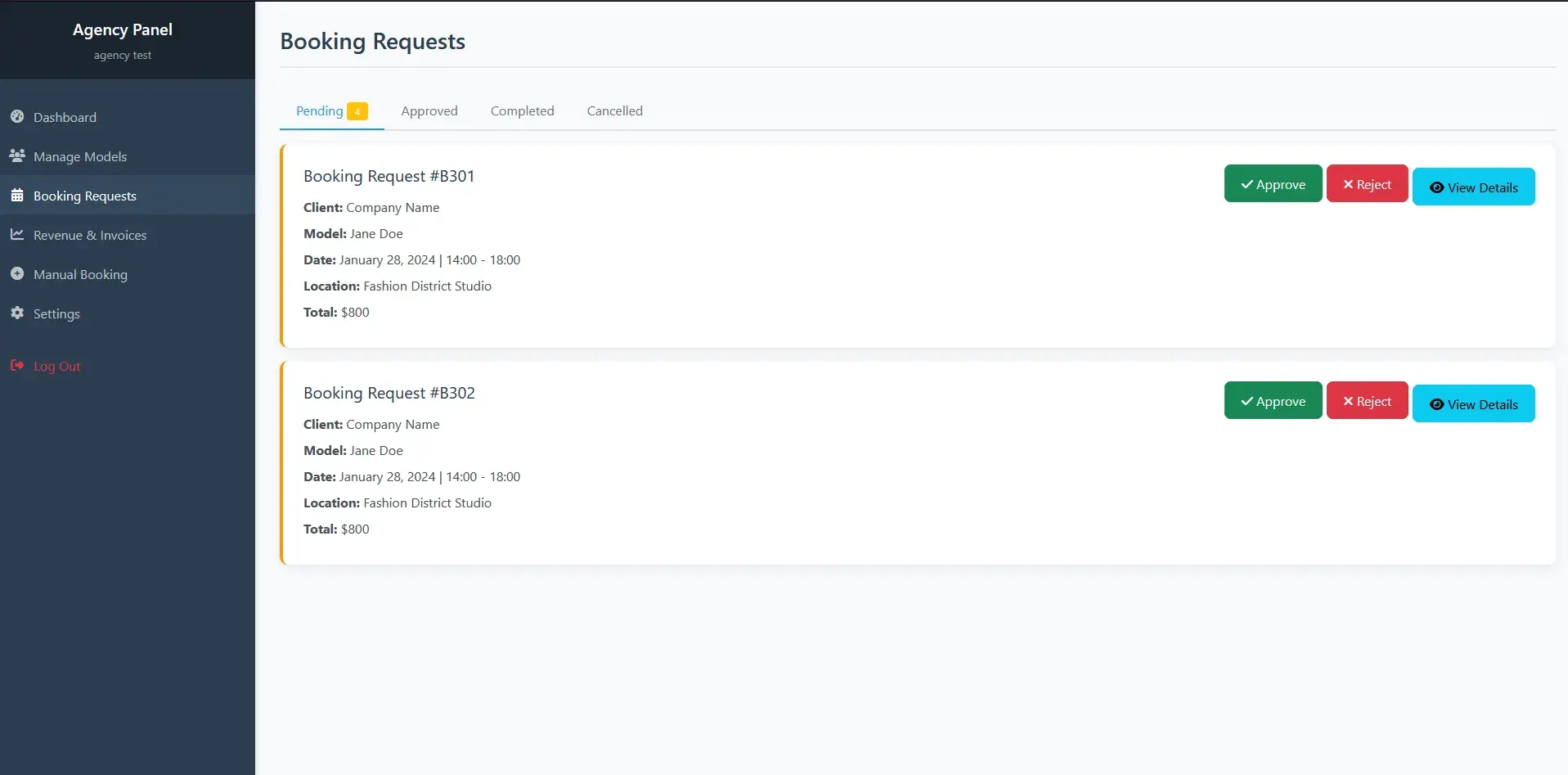Click the Booking Request #B301 title
The height and width of the screenshot is (775, 1568).
coord(389,176)
